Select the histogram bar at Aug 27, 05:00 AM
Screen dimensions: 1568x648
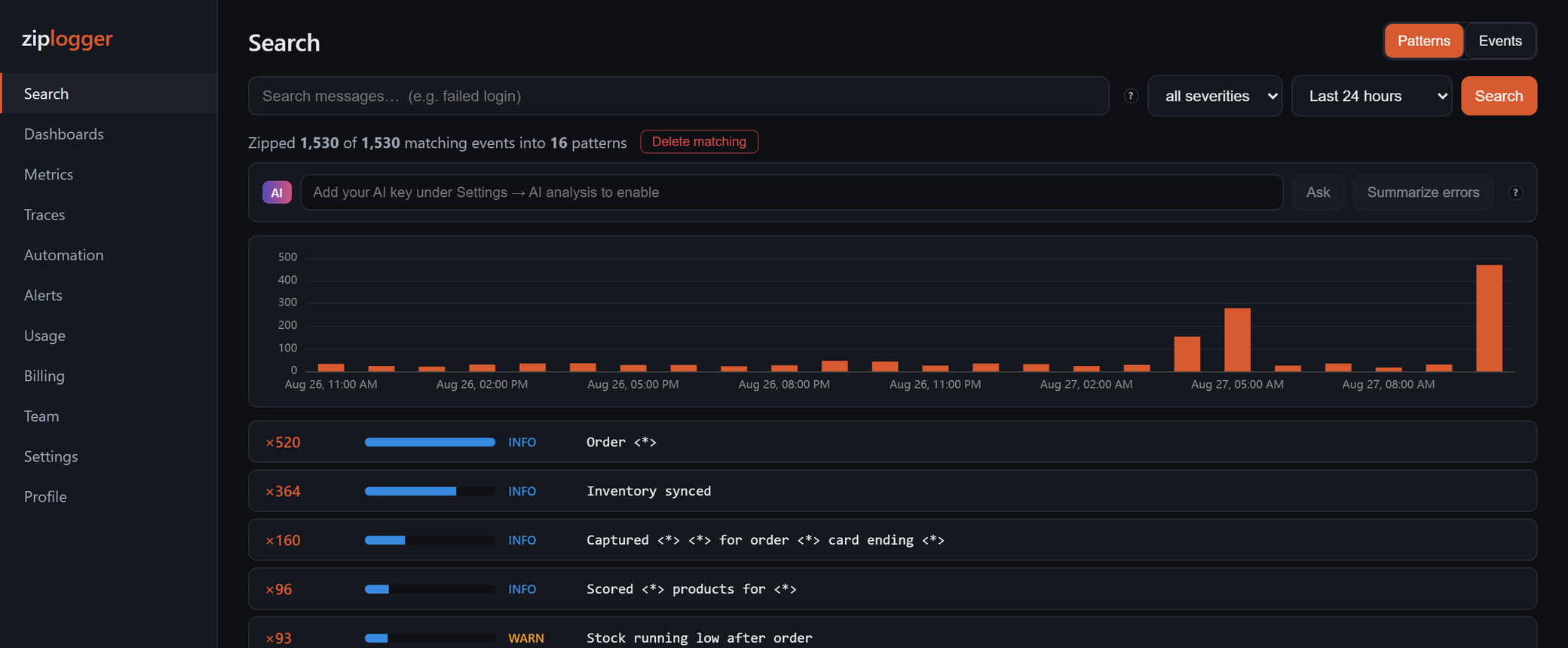click(1237, 339)
